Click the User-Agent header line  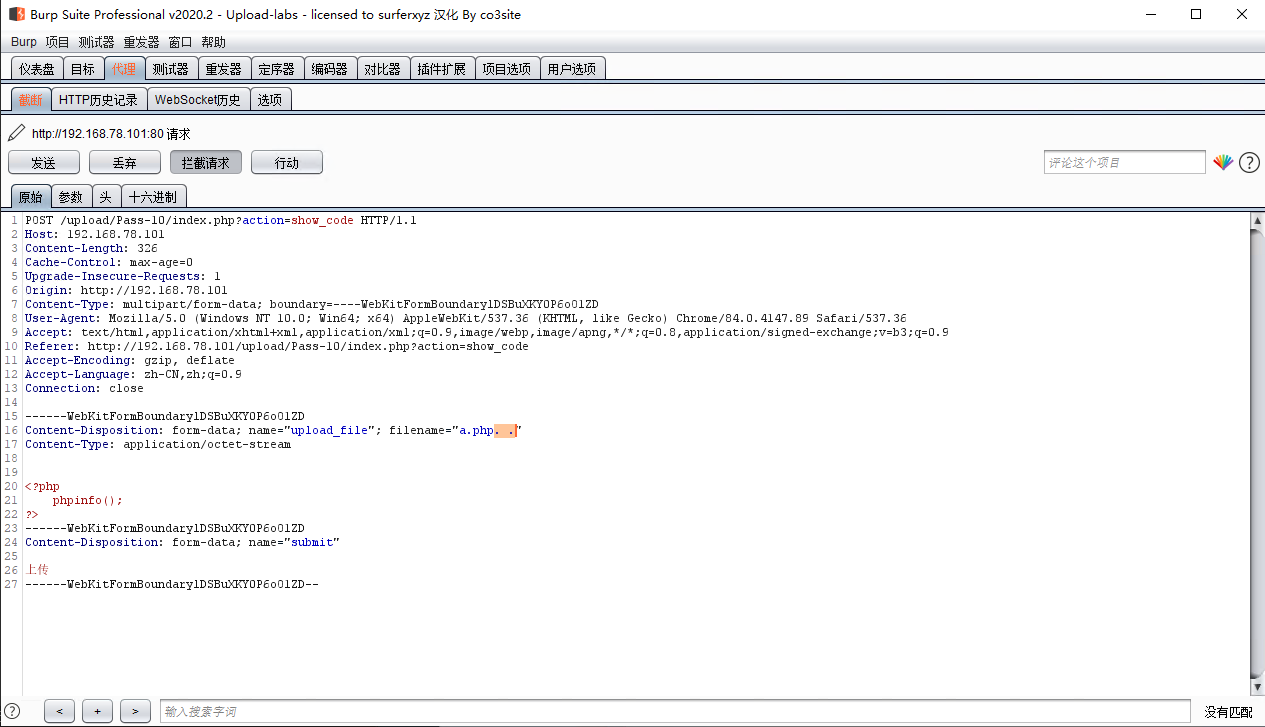coord(466,318)
